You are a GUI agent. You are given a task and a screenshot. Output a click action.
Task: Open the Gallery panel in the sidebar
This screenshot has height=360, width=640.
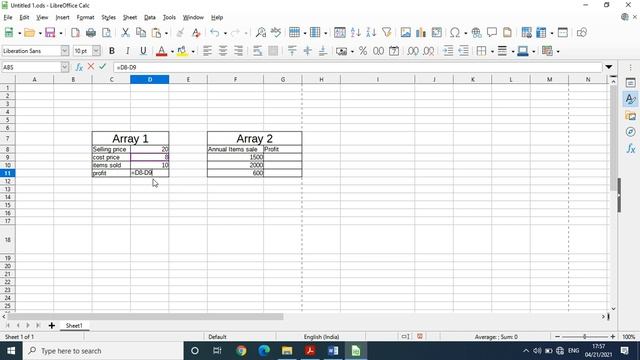pyautogui.click(x=630, y=116)
